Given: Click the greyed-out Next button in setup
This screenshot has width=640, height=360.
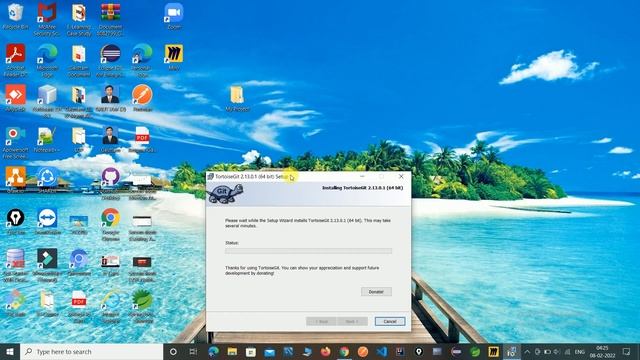Looking at the screenshot, I should (x=352, y=321).
